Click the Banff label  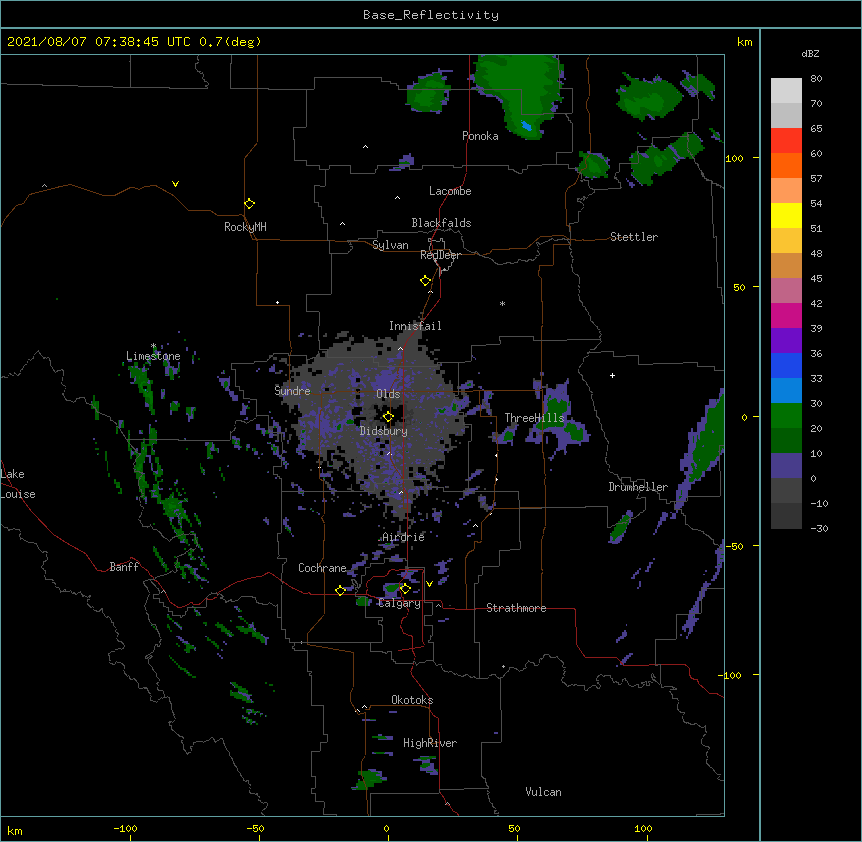[124, 567]
